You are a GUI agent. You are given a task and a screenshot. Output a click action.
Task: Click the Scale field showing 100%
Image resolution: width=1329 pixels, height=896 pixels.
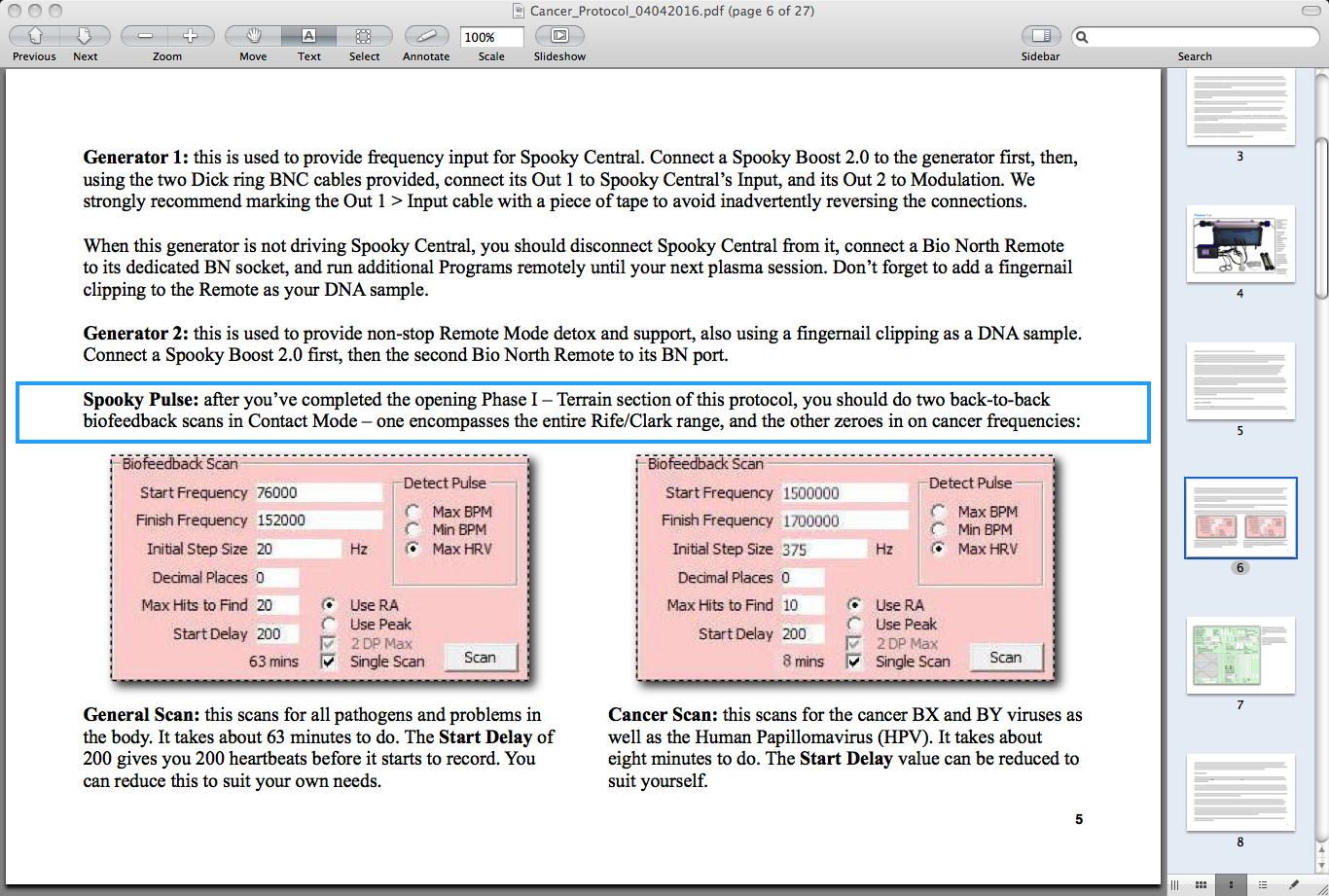pos(491,37)
